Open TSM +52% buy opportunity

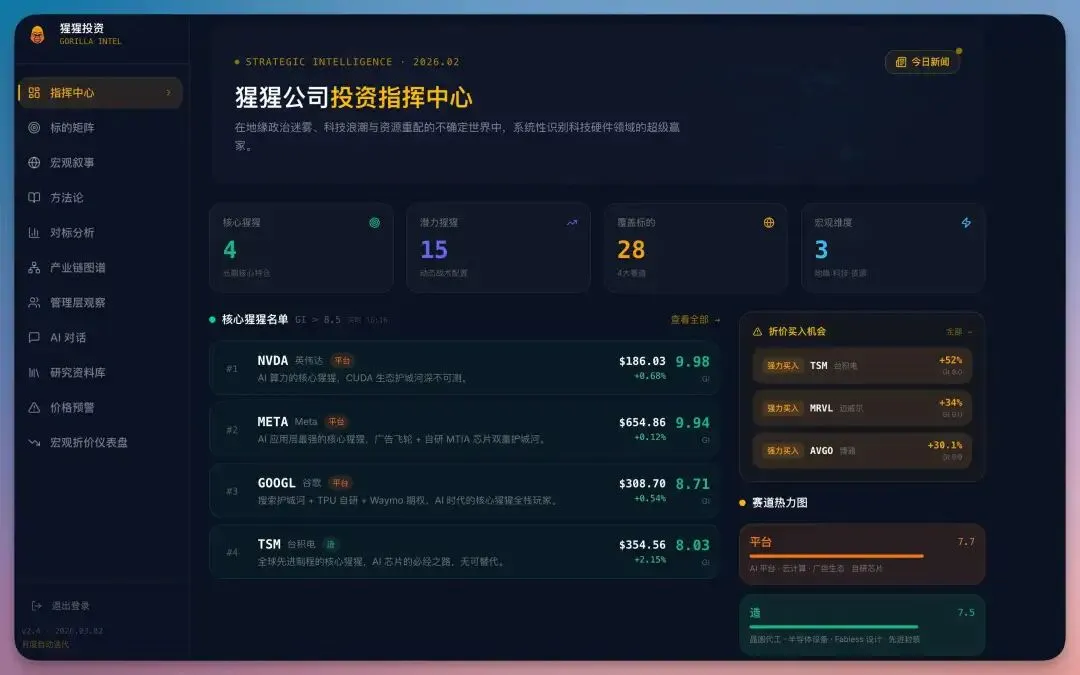pos(862,366)
